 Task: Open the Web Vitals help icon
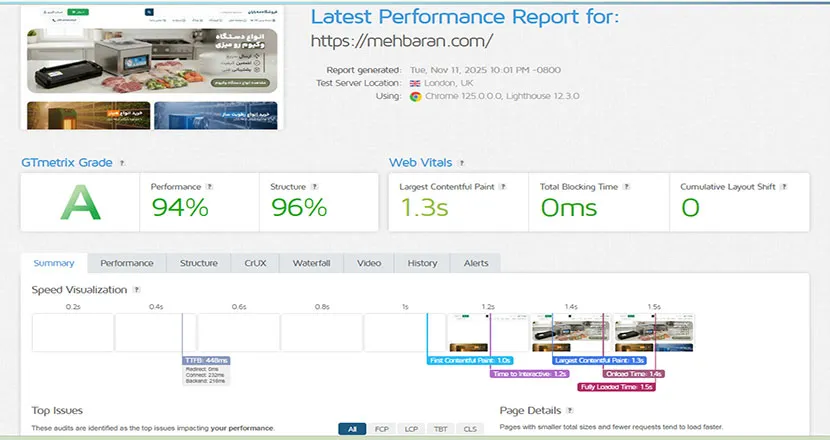461,163
